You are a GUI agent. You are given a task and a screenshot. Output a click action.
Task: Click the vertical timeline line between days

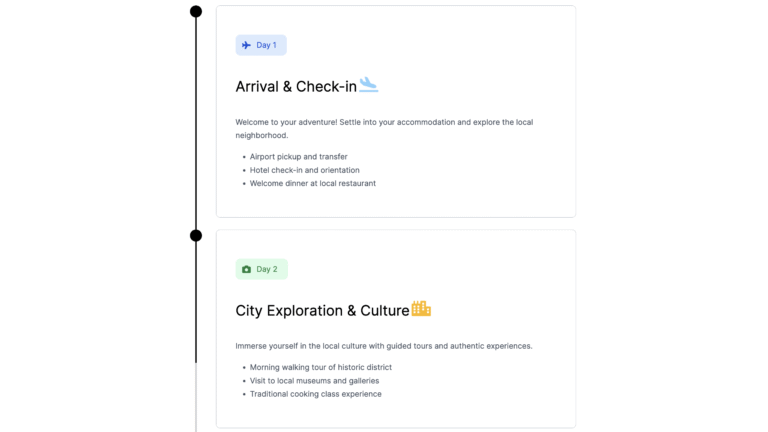coord(196,123)
